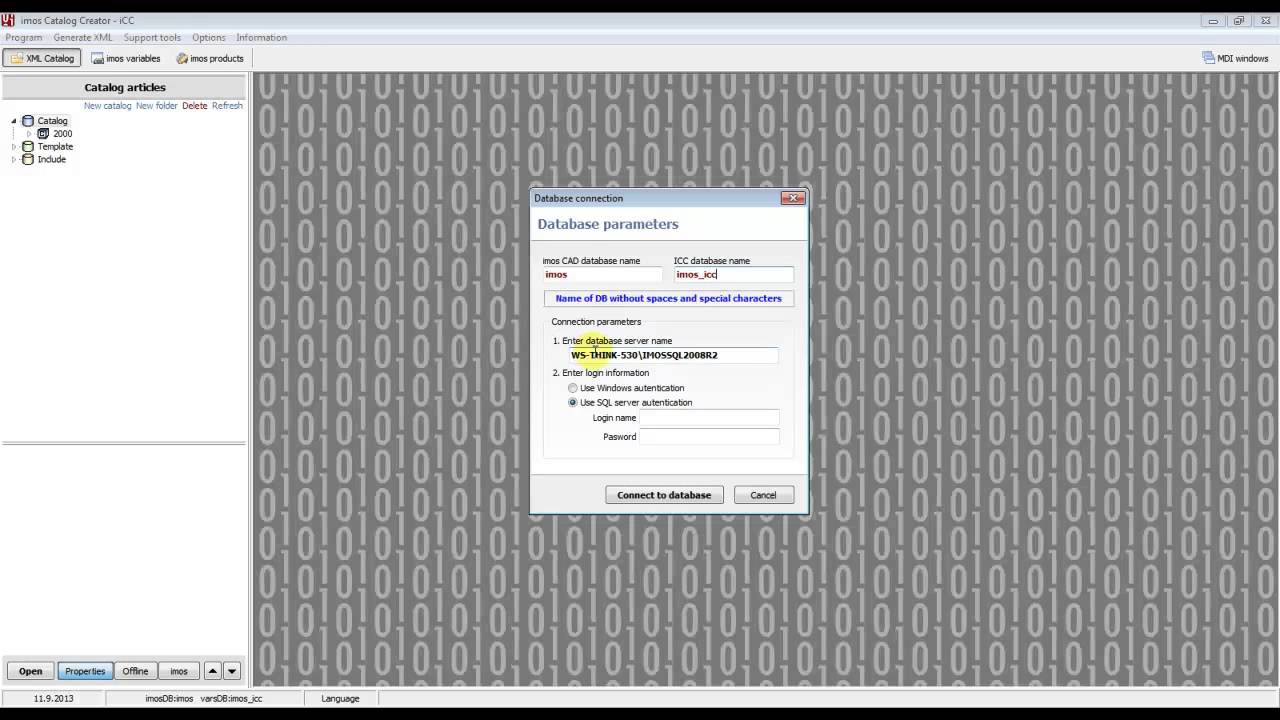Click the New catalog link

pos(107,106)
